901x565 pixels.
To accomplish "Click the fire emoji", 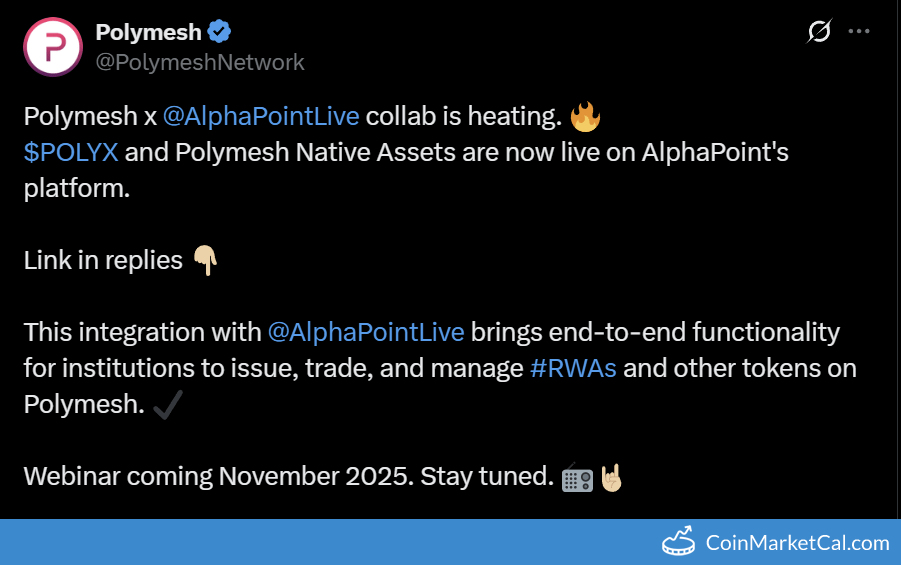I will 585,117.
